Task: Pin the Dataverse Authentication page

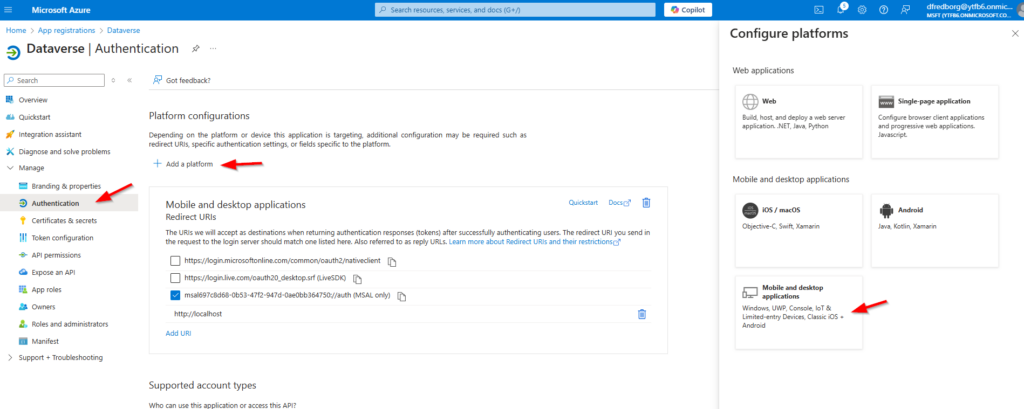Action: (195, 49)
